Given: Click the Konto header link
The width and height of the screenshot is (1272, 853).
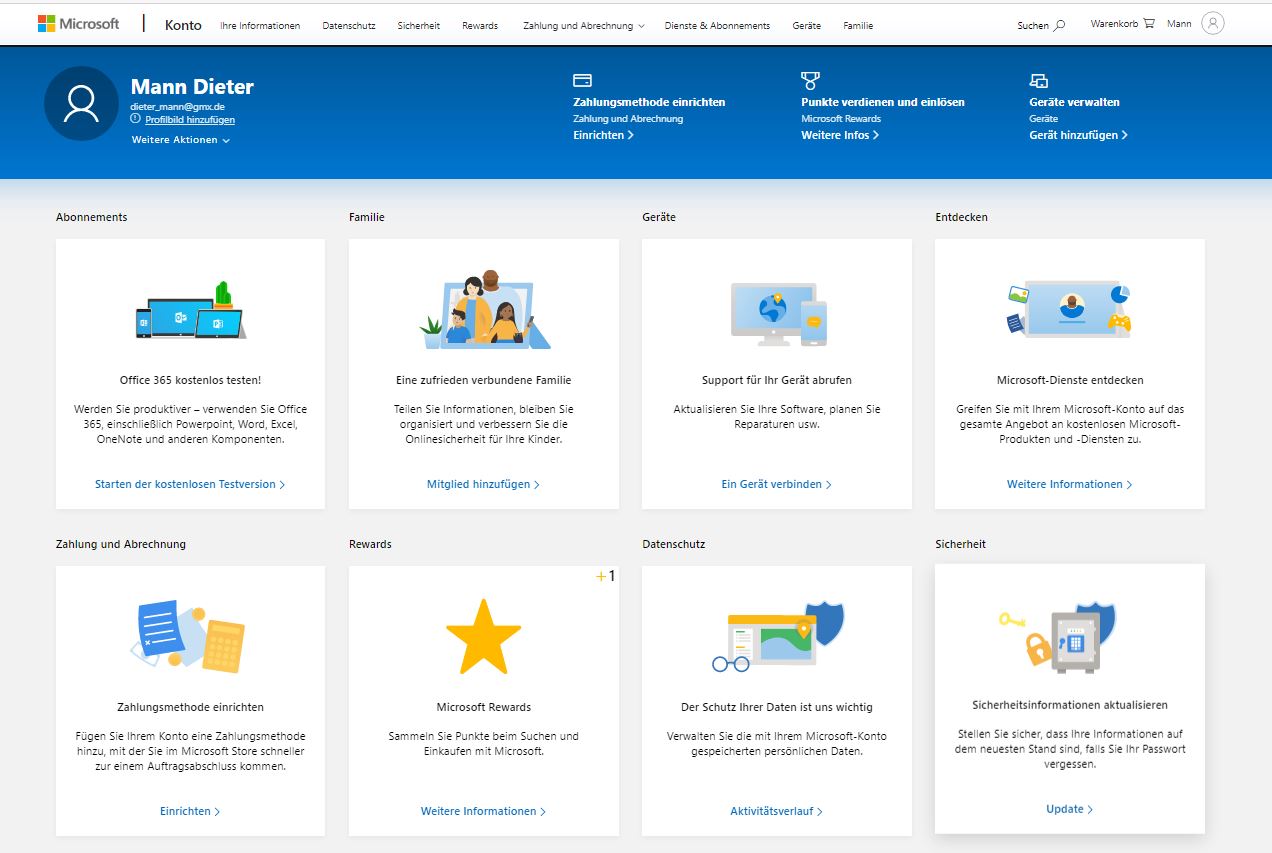Looking at the screenshot, I should pos(183,24).
